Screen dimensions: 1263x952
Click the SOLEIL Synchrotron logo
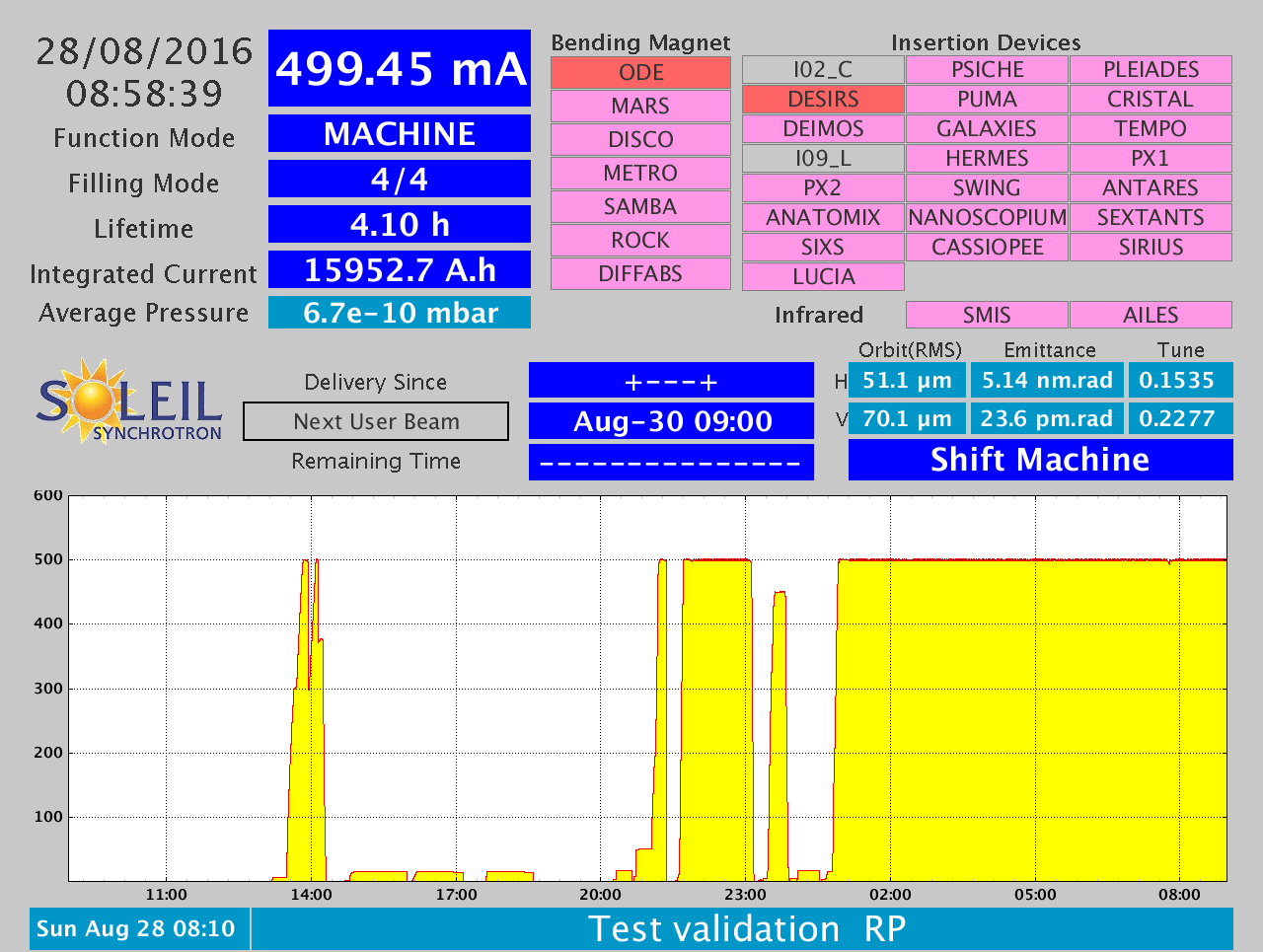[x=129, y=401]
